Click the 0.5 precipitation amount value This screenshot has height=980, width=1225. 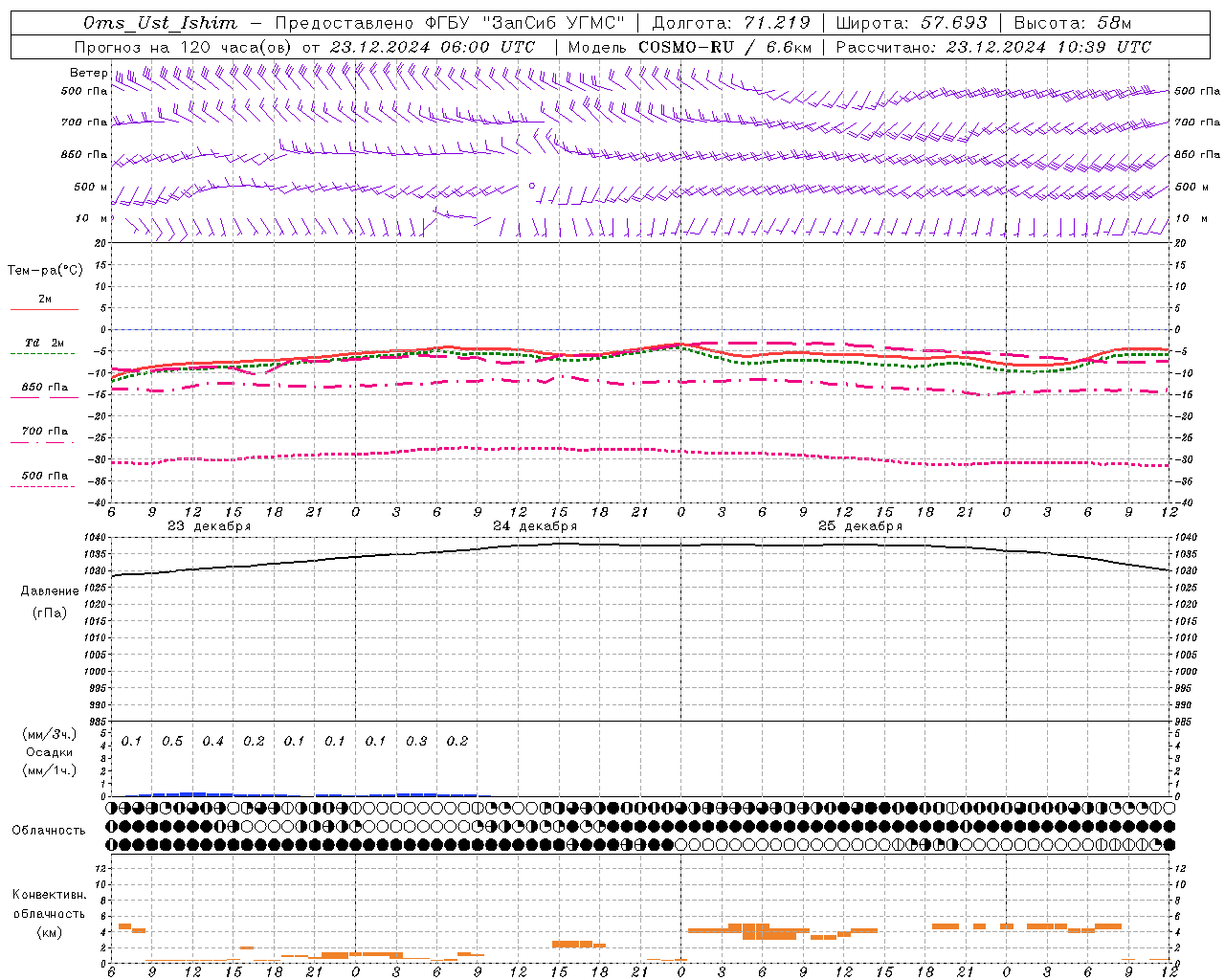click(172, 742)
